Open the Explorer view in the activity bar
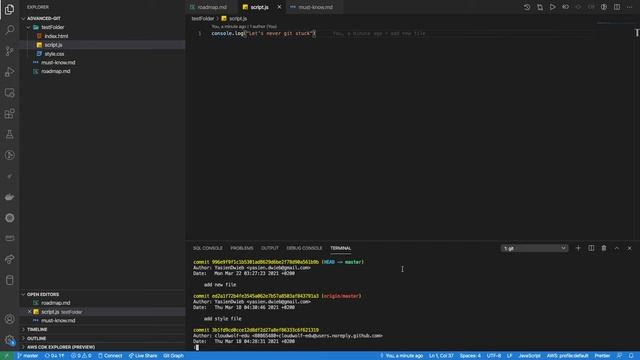640x360 pixels. (x=9, y=9)
